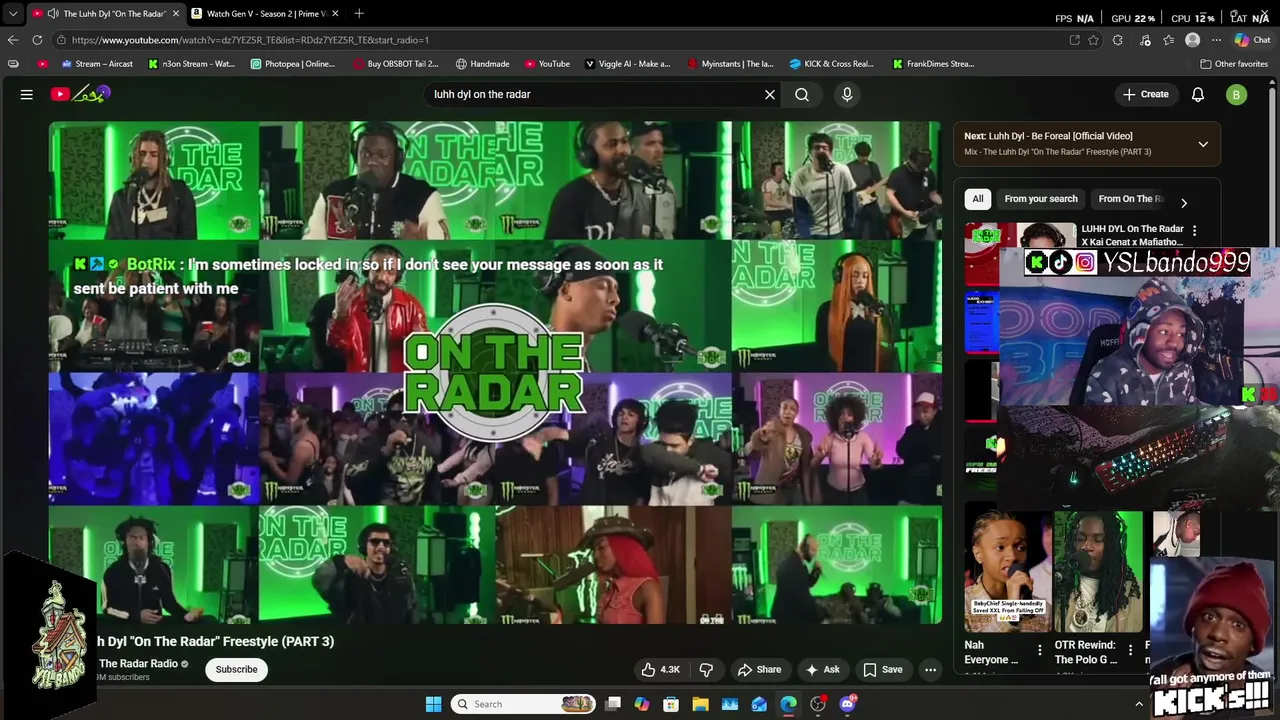Image resolution: width=1280 pixels, height=720 pixels.
Task: Open LUHH DYL On The Radar Kai Cenat video
Action: click(1132, 235)
